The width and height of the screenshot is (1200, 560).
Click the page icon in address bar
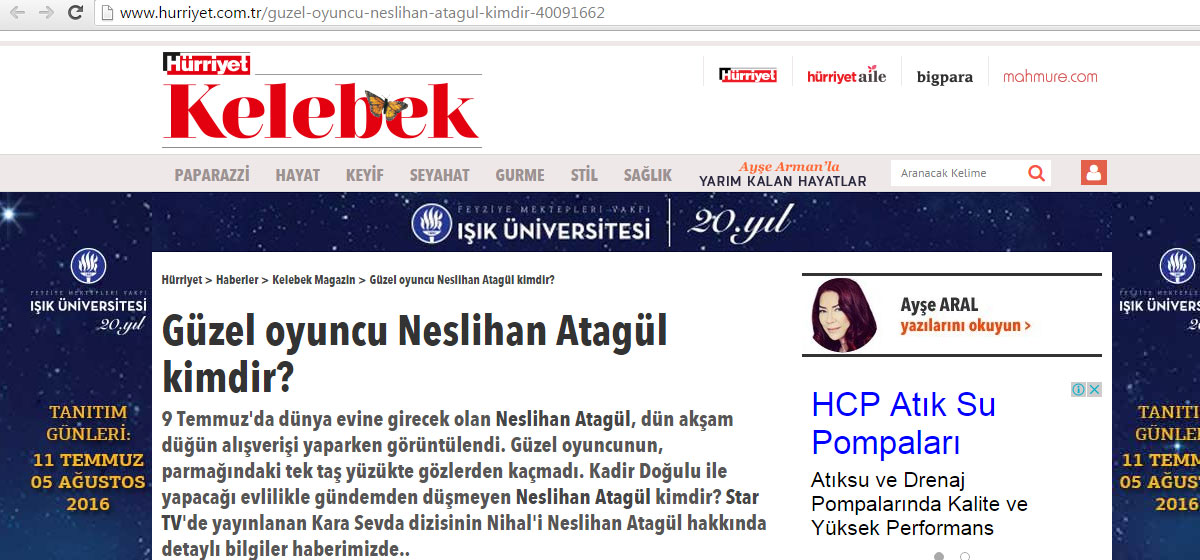coord(108,13)
